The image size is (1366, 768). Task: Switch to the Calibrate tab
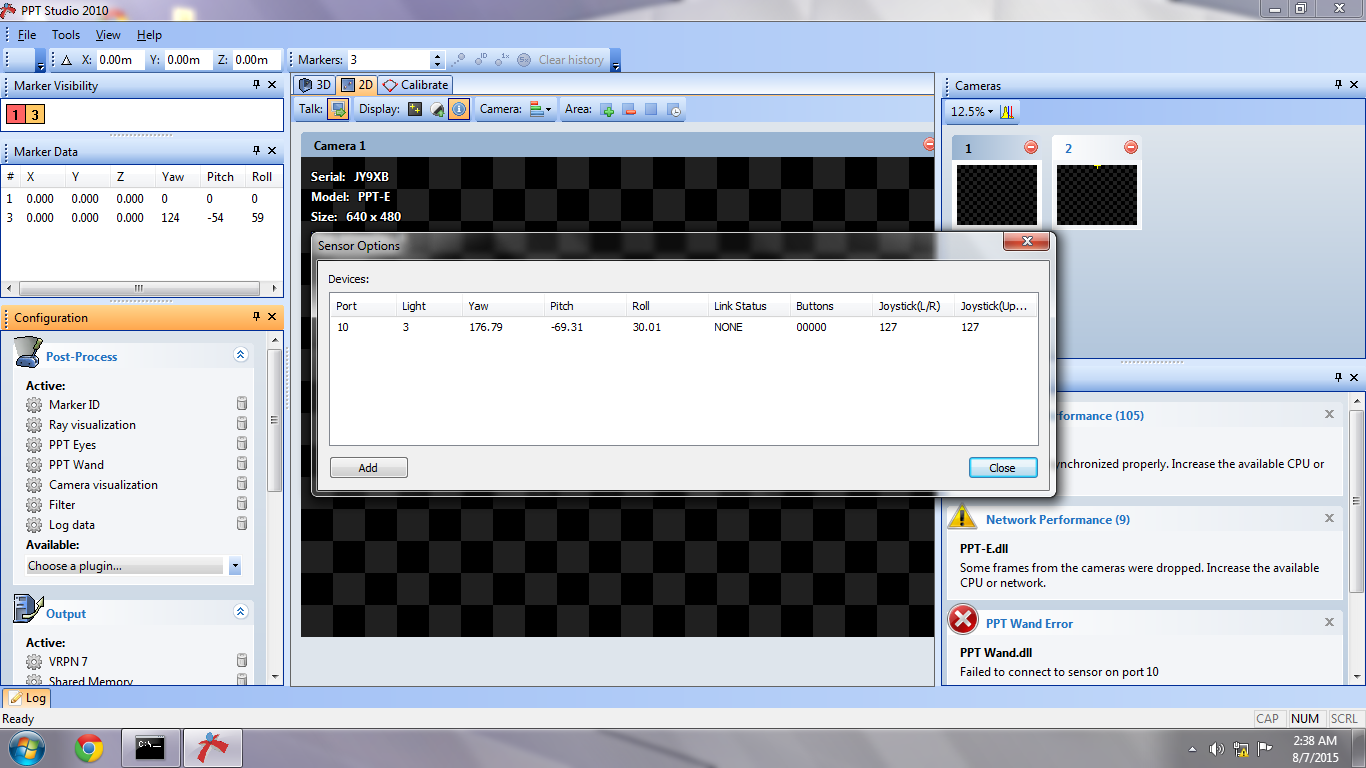click(x=416, y=85)
